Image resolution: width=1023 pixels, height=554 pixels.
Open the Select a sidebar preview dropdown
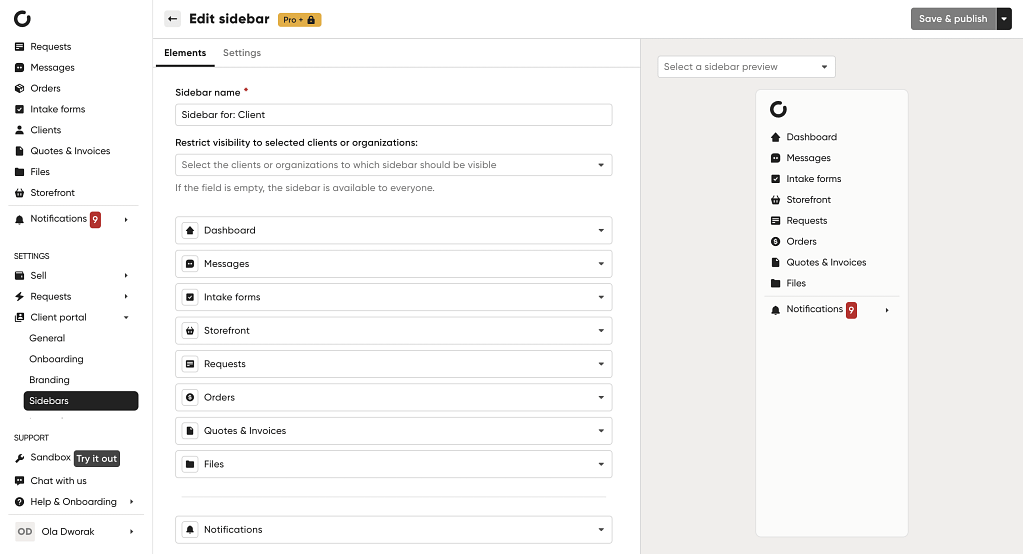click(x=746, y=67)
